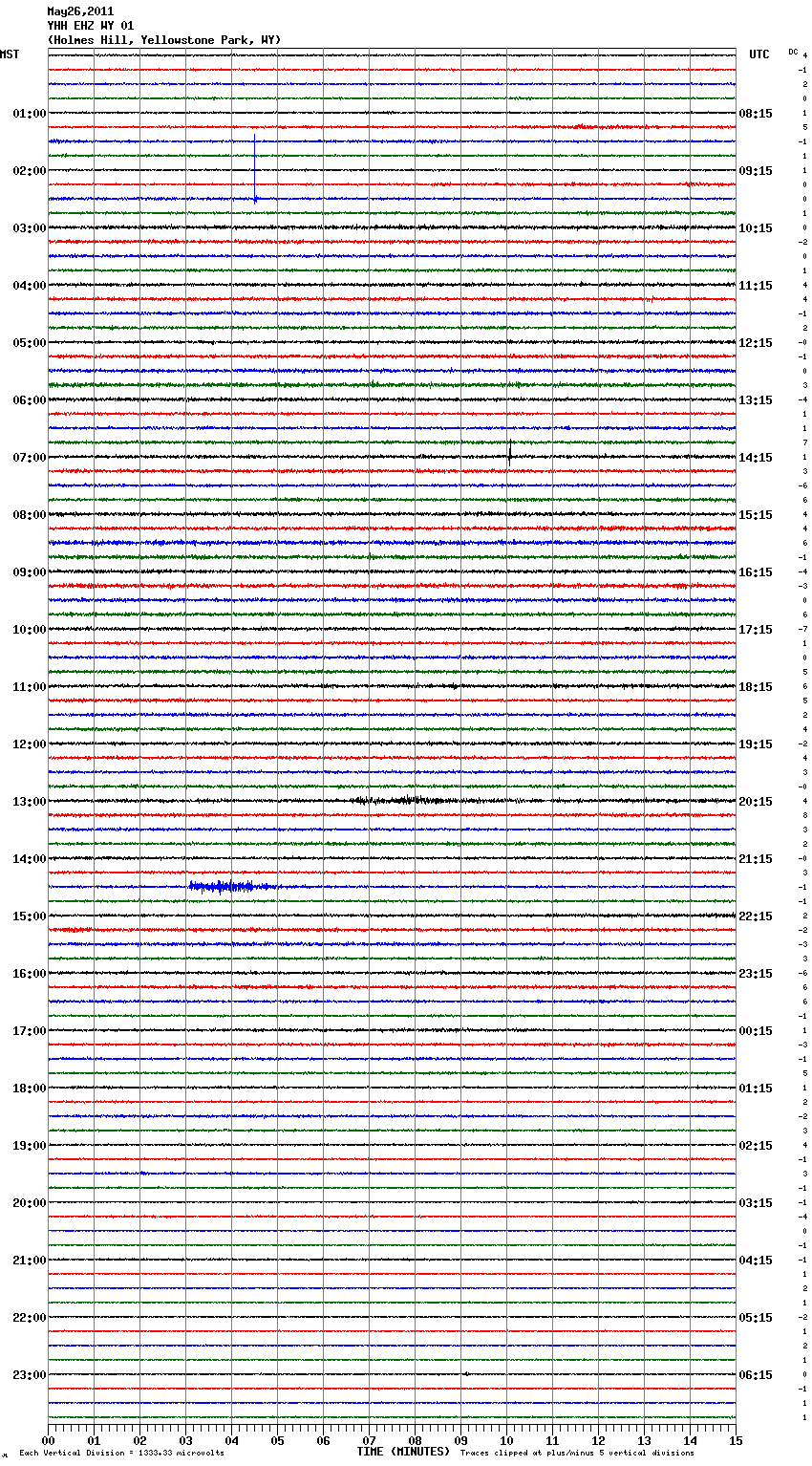Select the 20:00 MST time label
The width and height of the screenshot is (812, 1466).
click(30, 1203)
